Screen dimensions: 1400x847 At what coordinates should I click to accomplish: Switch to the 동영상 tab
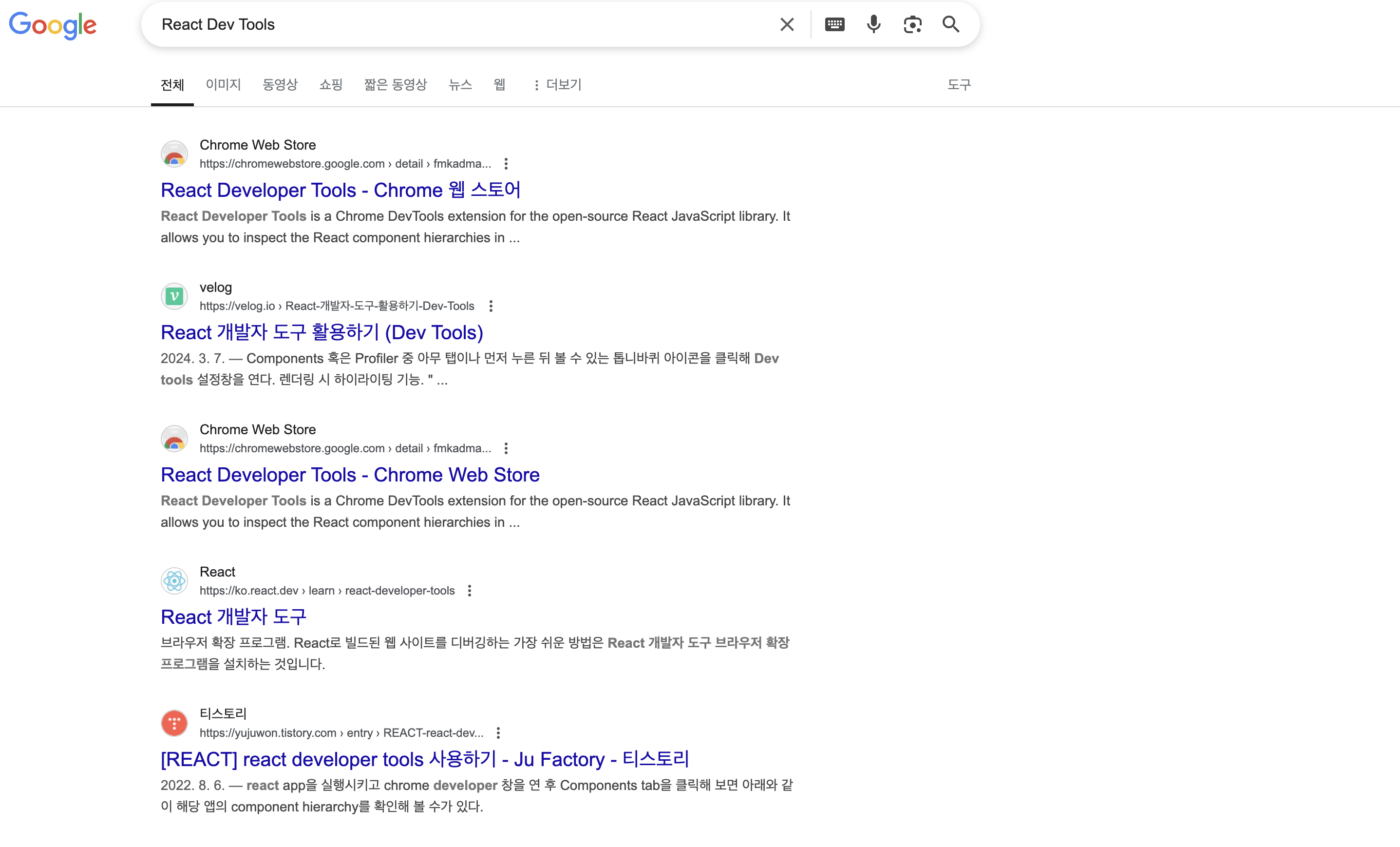[x=280, y=85]
